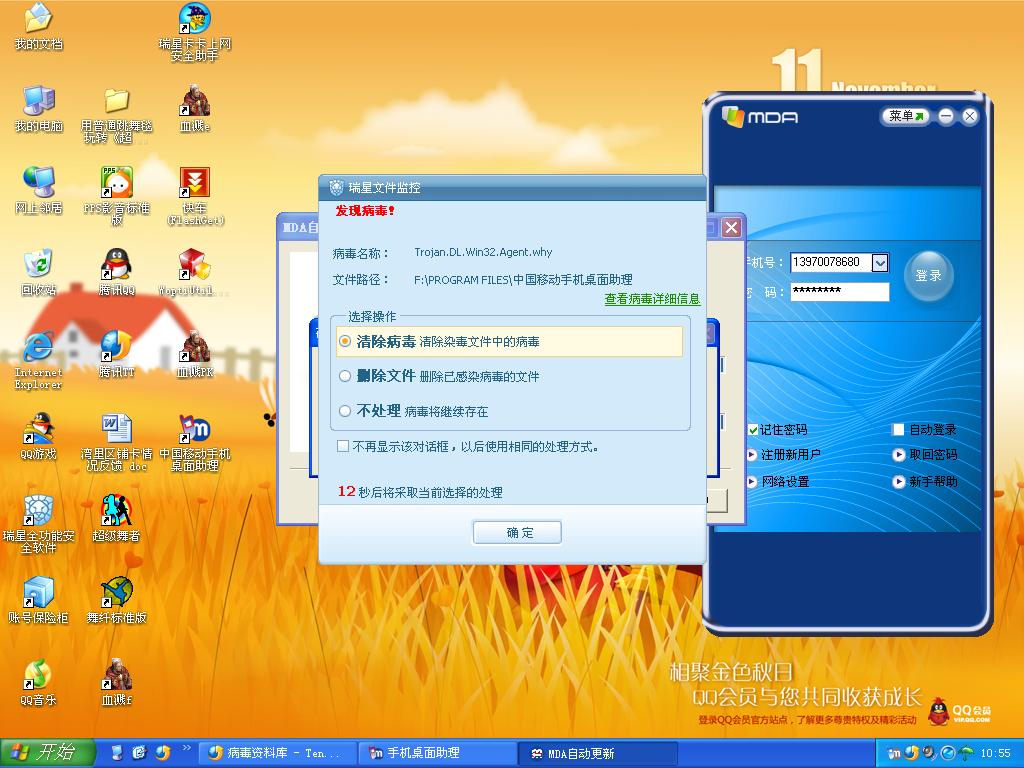Switch to 手机桌面助理 taskbar window
This screenshot has width=1024, height=768.
(437, 753)
